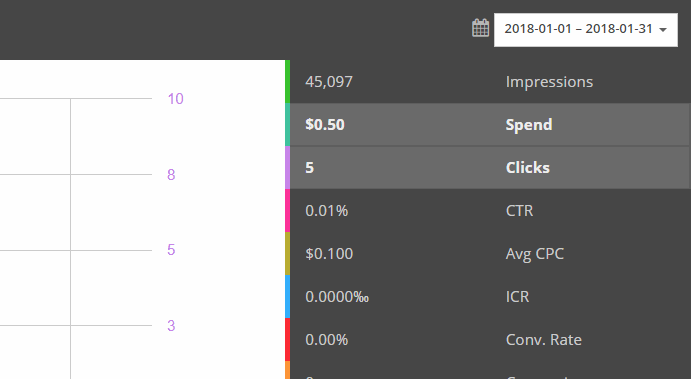Click the blue ICR color bar

pyautogui.click(x=288, y=297)
